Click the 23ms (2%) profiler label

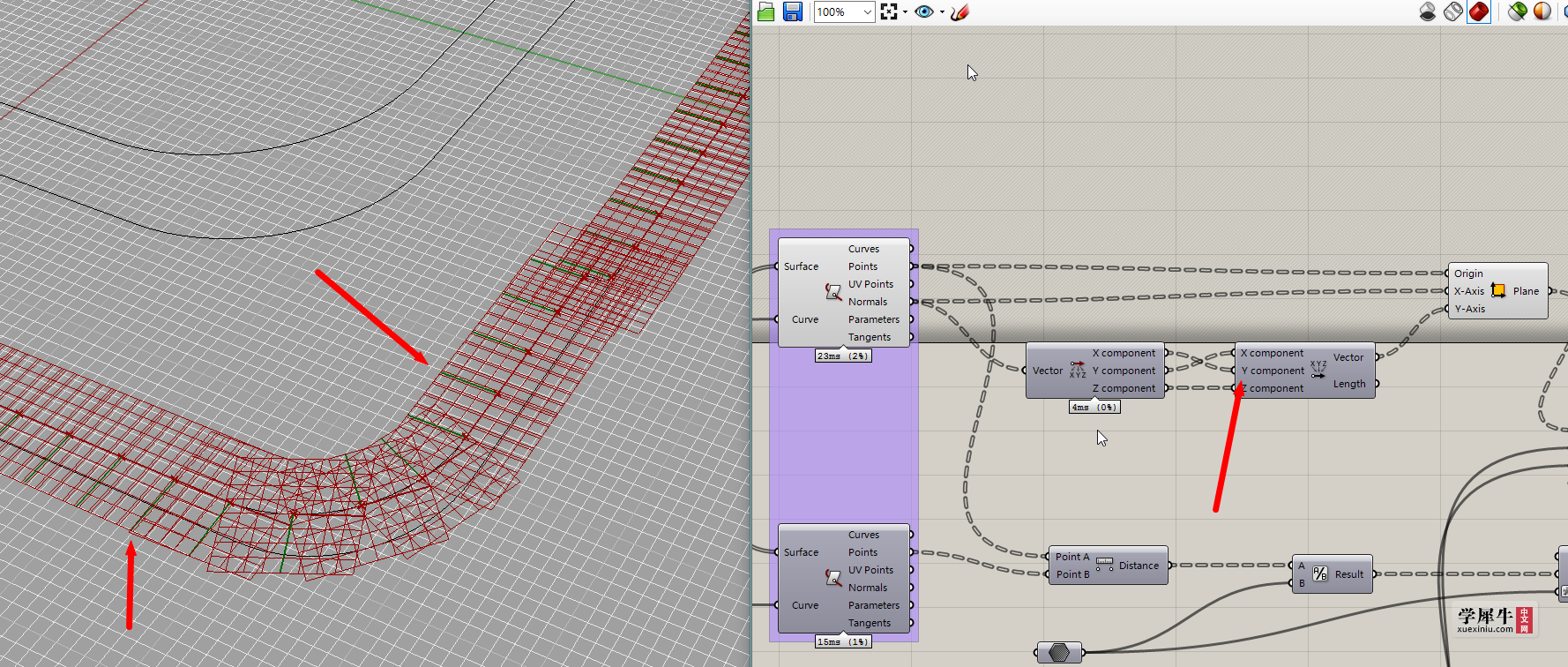pyautogui.click(x=842, y=356)
